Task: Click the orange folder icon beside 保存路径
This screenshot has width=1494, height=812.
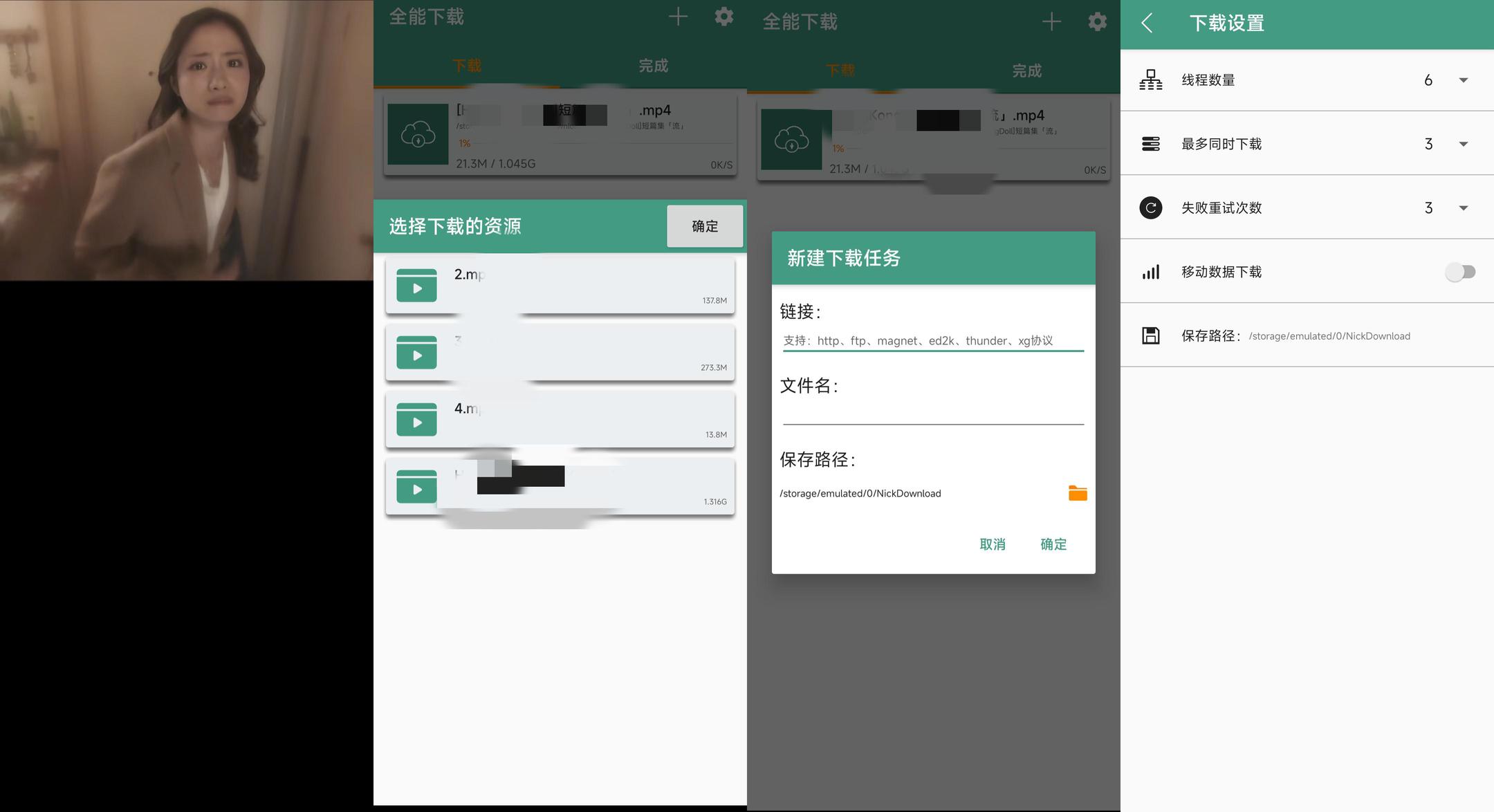Action: (1077, 493)
